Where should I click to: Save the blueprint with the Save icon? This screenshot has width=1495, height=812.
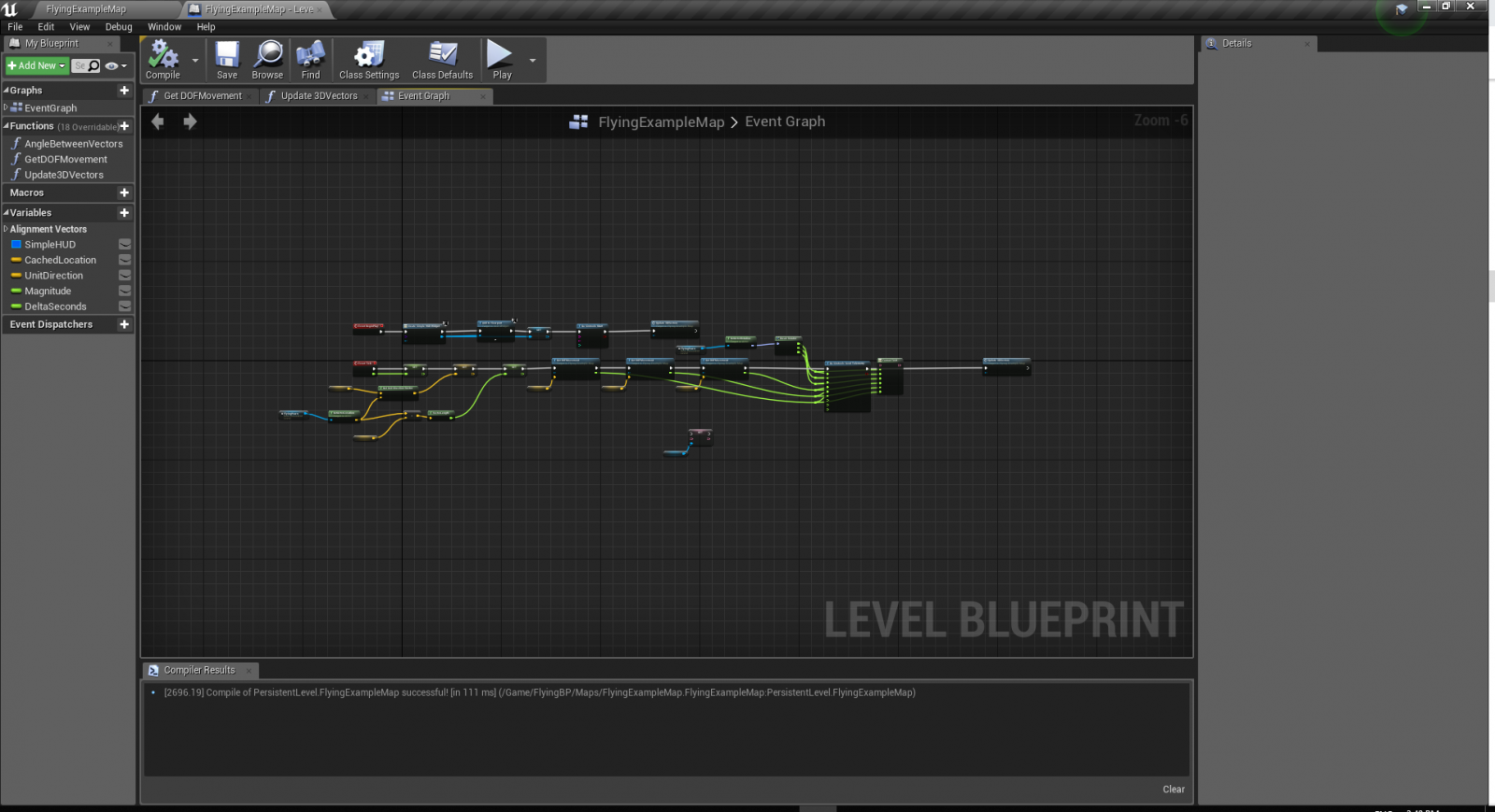click(x=227, y=60)
